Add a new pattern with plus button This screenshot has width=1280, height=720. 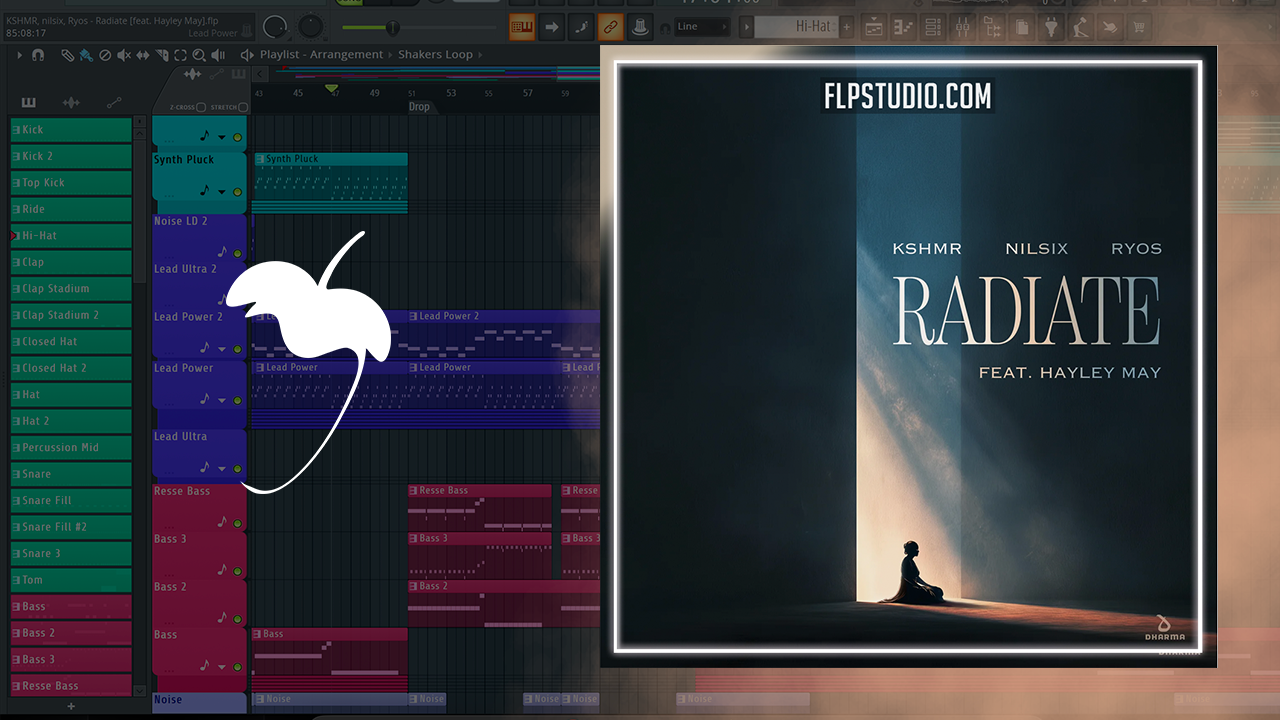71,706
